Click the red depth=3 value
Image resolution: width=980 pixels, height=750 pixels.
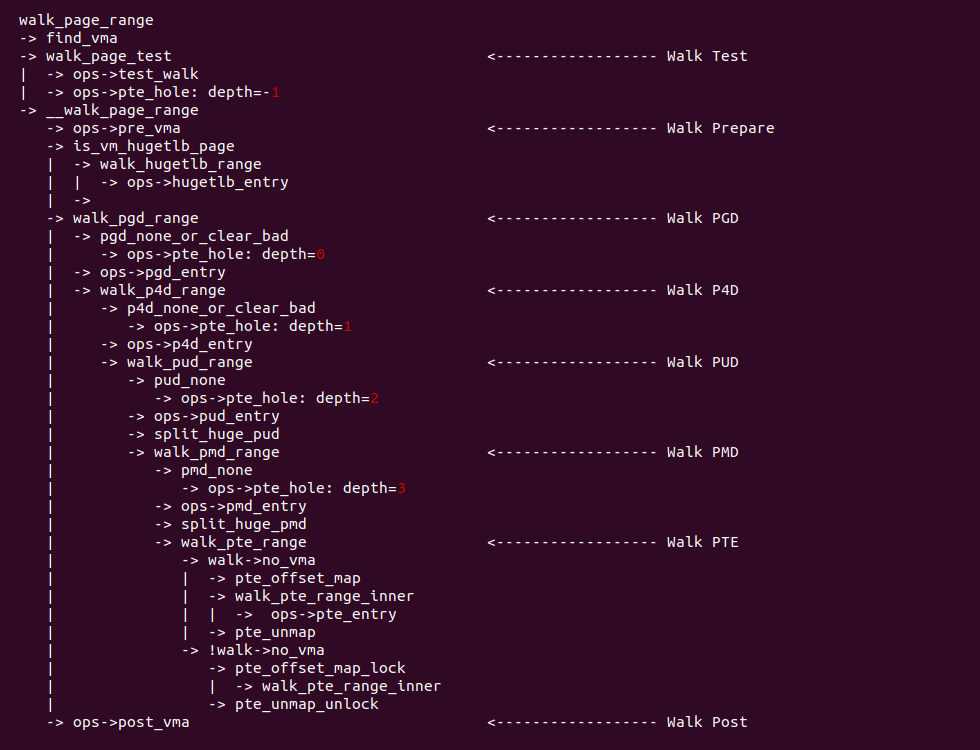401,488
